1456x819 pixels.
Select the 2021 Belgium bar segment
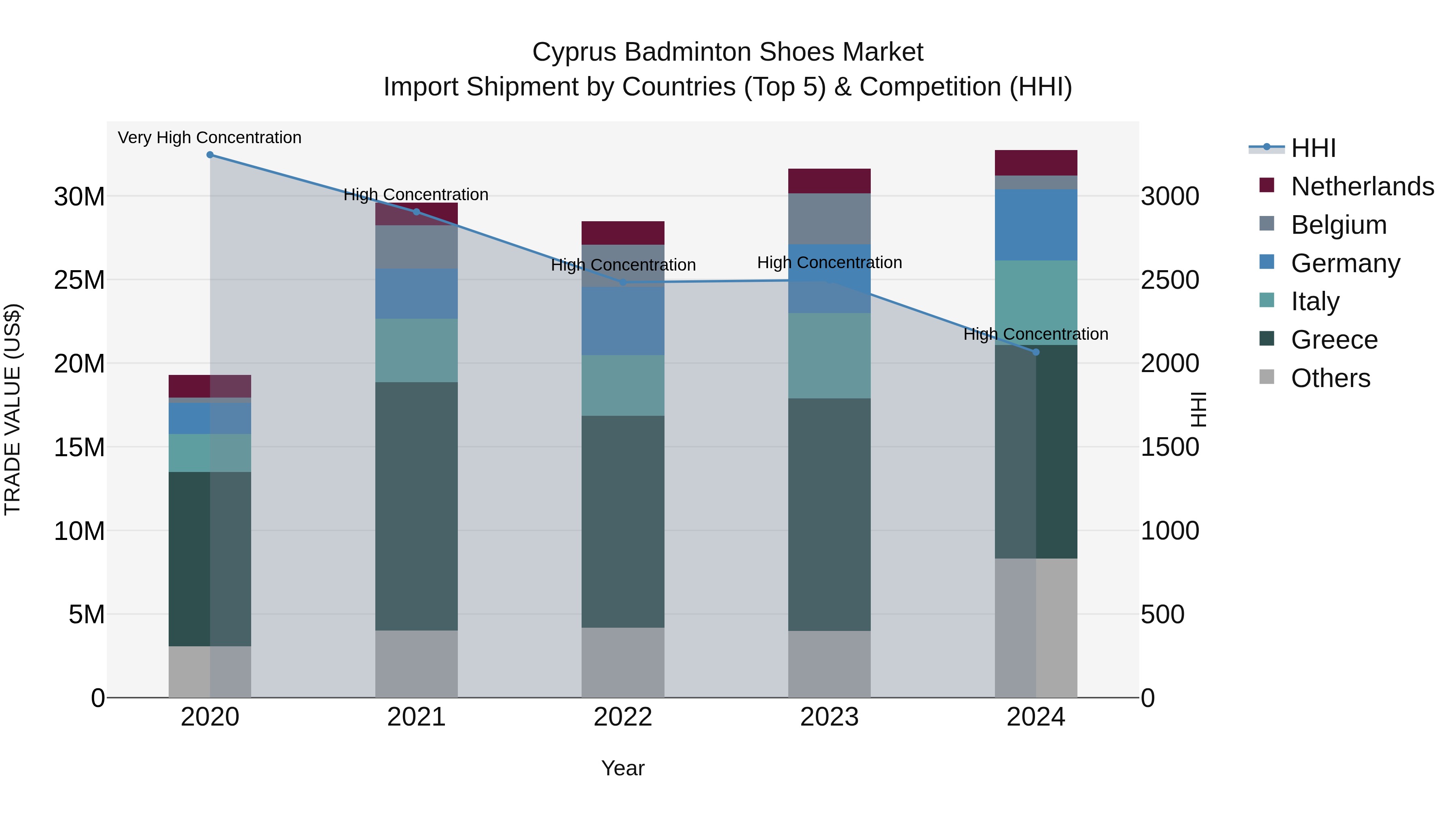tap(417, 247)
